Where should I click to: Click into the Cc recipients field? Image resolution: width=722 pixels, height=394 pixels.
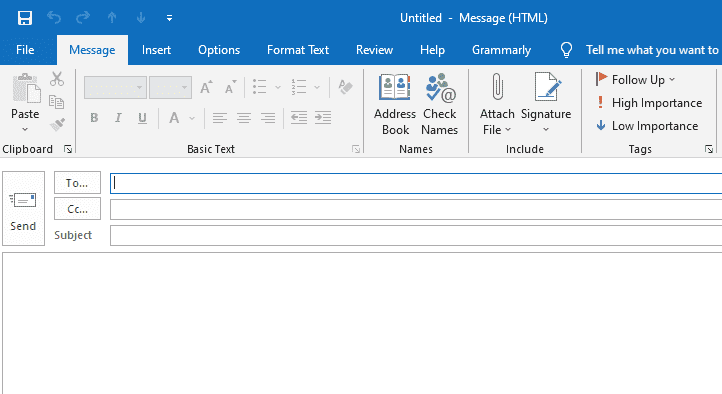tap(416, 209)
